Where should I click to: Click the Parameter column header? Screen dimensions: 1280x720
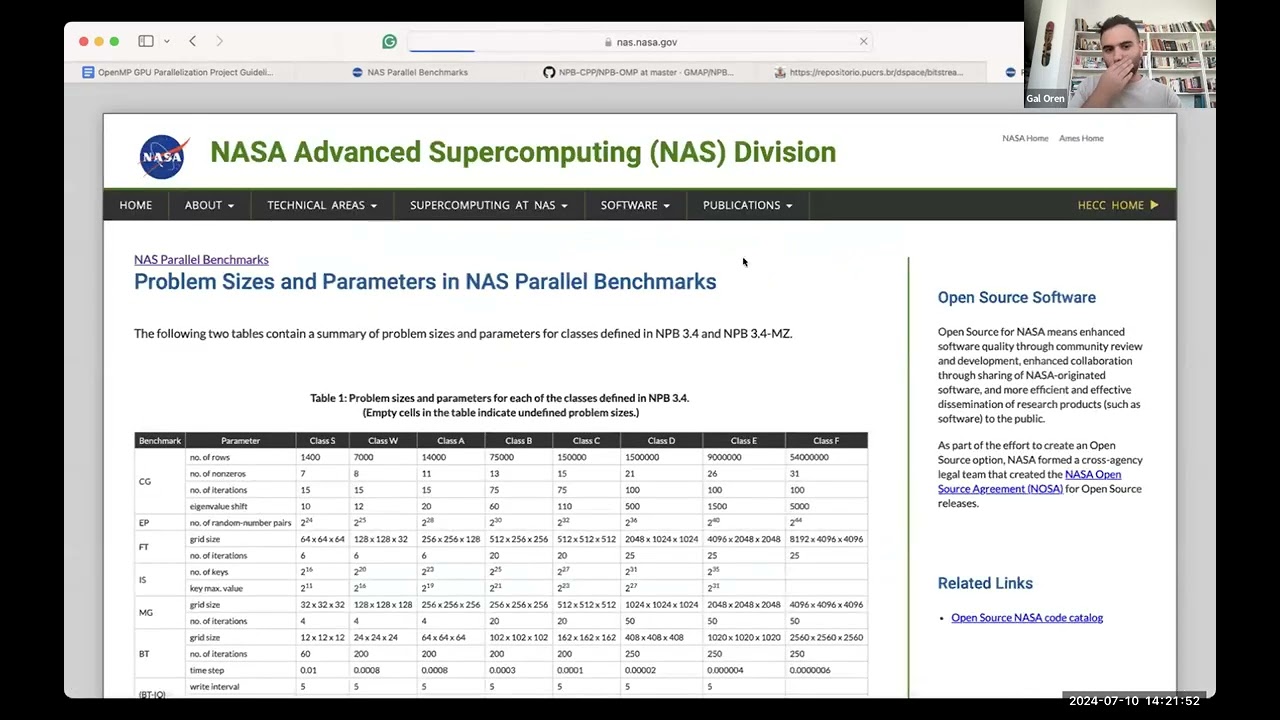(240, 440)
